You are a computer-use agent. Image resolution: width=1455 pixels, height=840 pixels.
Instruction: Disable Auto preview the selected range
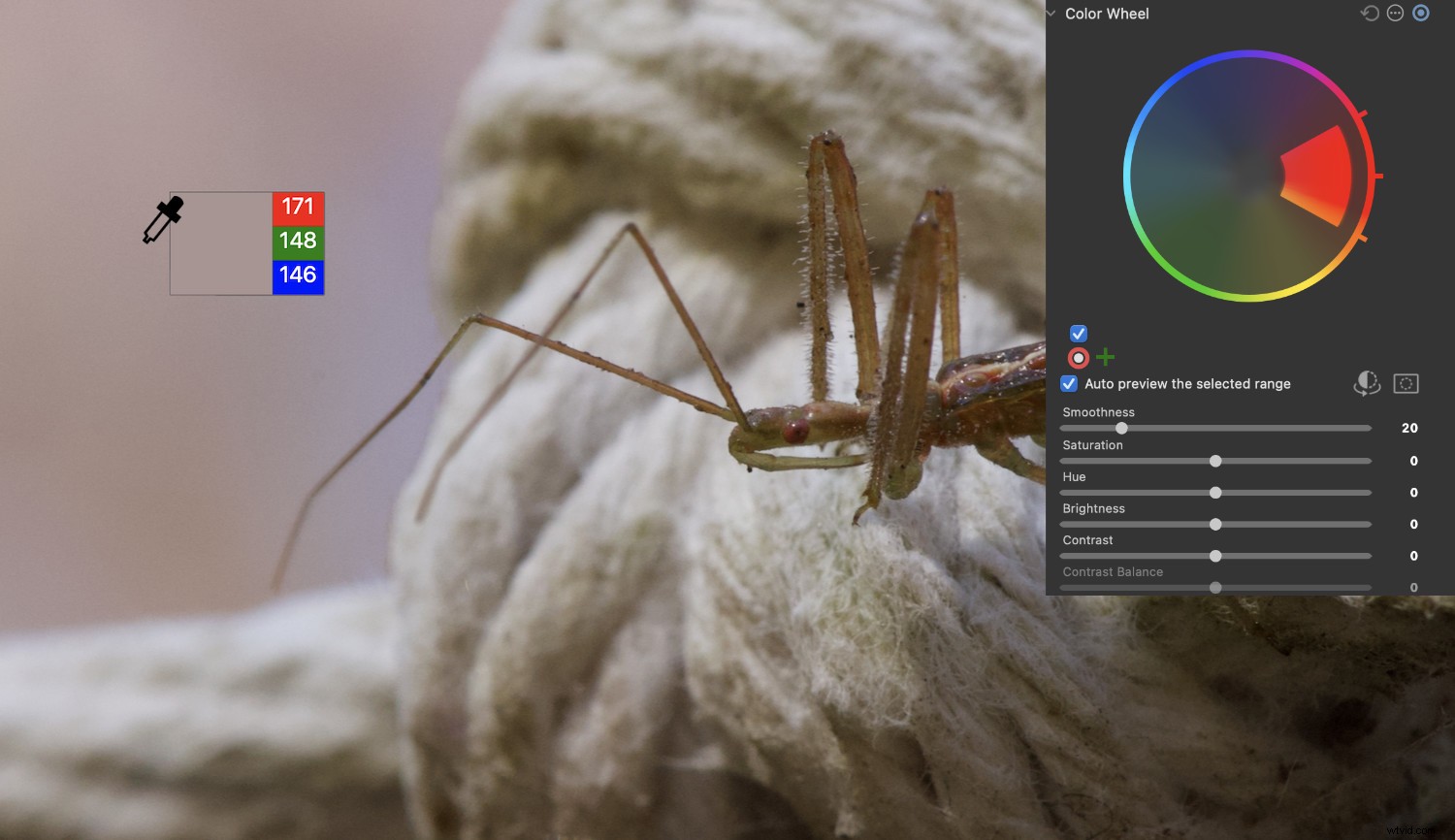1068,383
